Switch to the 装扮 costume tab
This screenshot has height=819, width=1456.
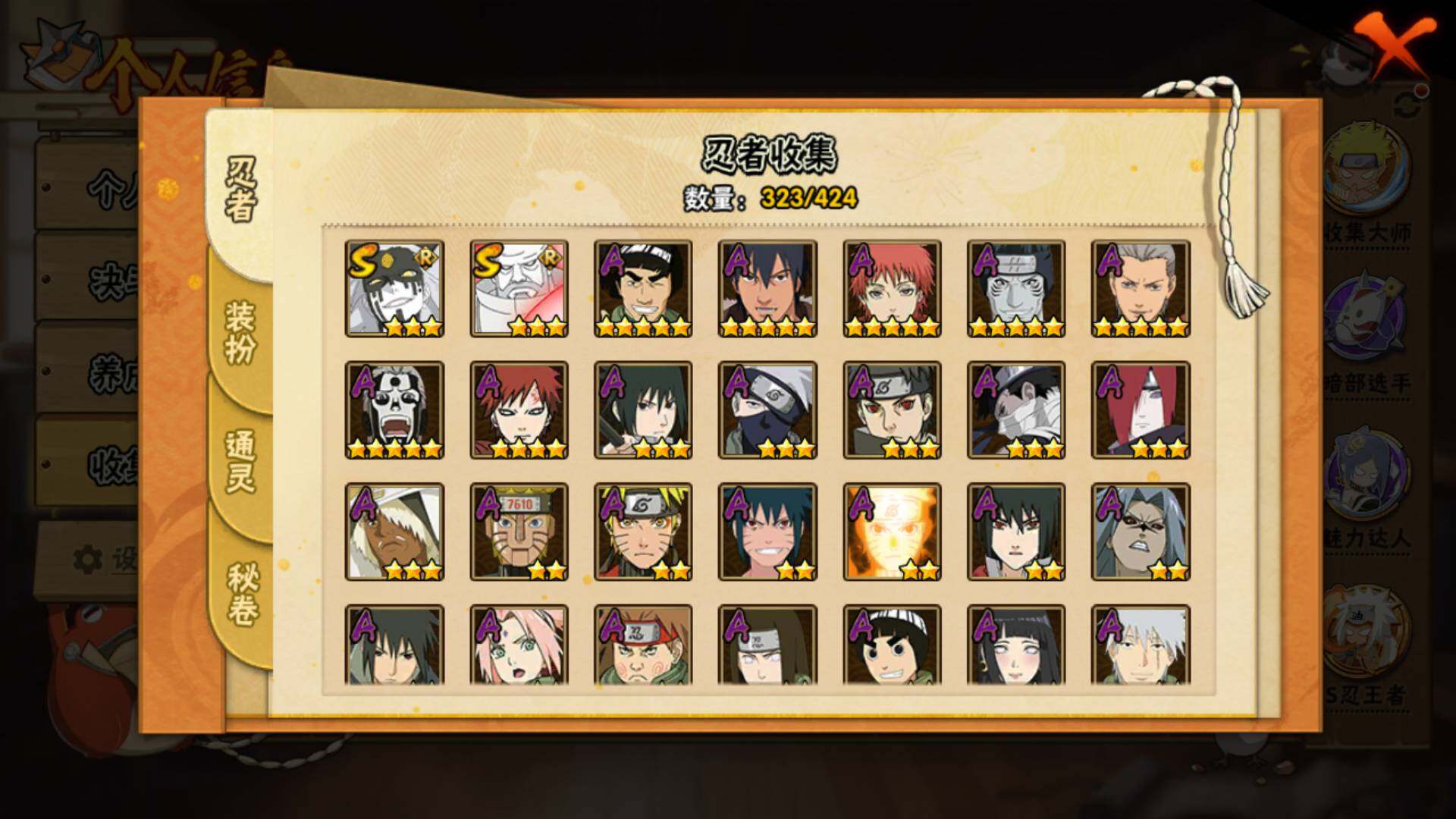tap(240, 332)
